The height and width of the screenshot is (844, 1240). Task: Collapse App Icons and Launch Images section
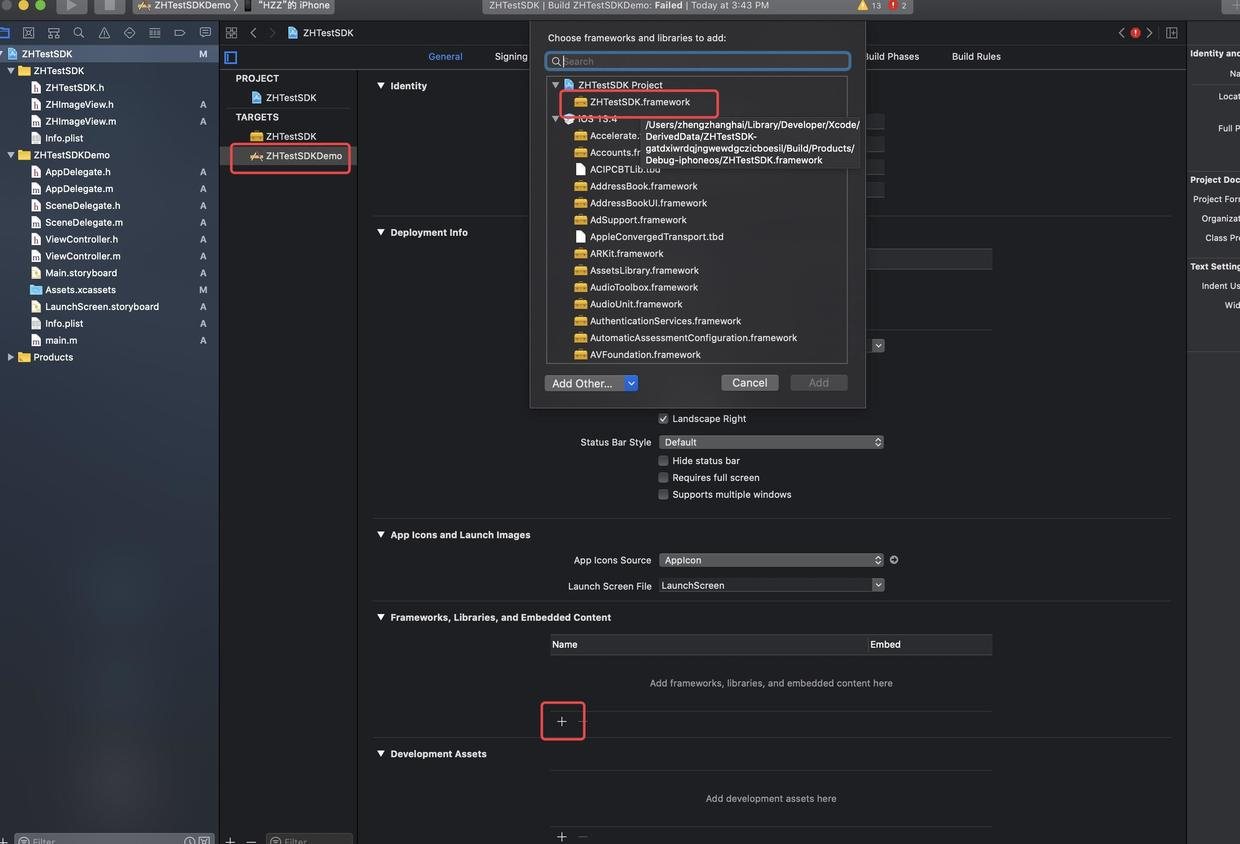click(x=380, y=535)
